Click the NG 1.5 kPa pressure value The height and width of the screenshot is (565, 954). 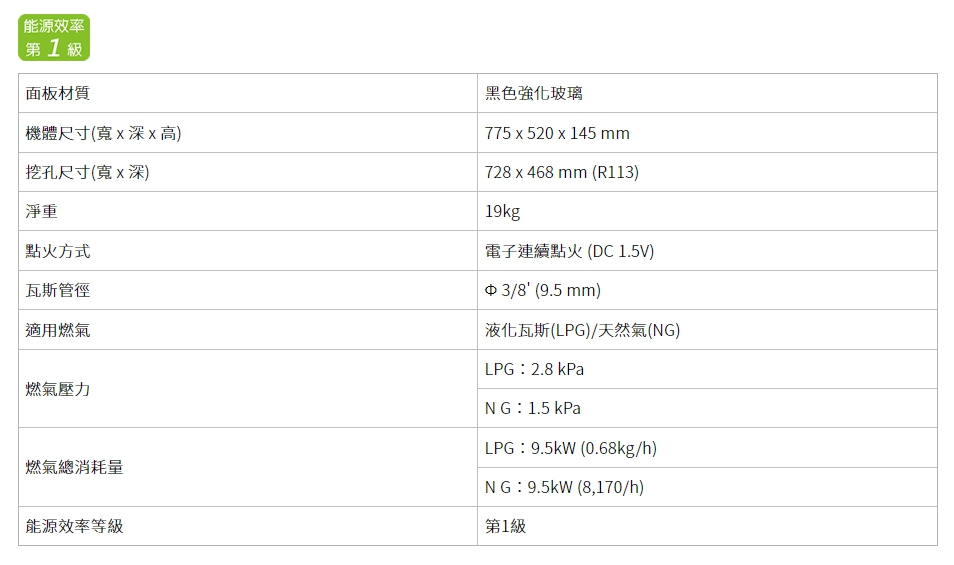click(532, 408)
